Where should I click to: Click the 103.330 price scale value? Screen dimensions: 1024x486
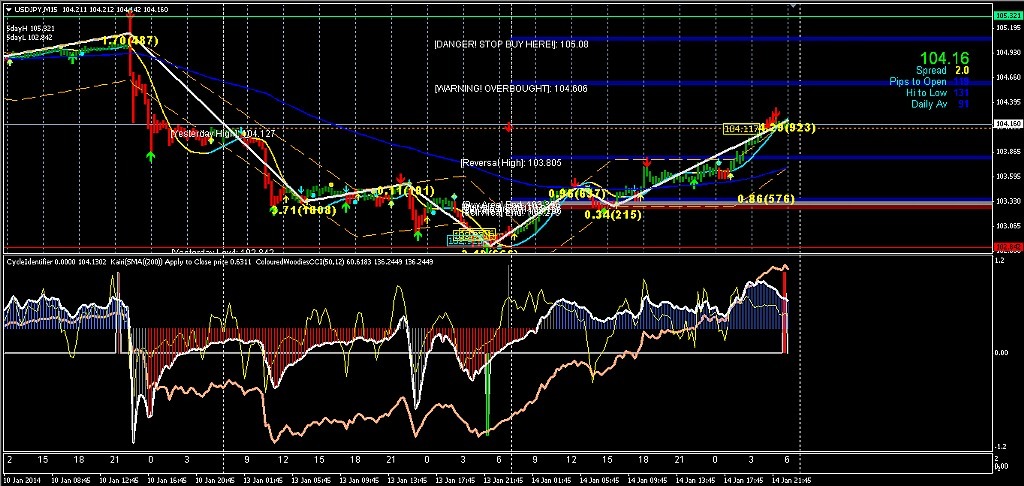coord(1008,201)
